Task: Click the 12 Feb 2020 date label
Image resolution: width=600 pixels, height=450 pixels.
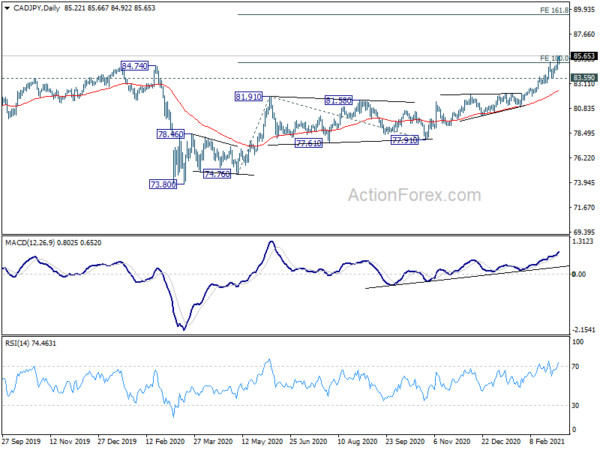Action: tap(165, 441)
